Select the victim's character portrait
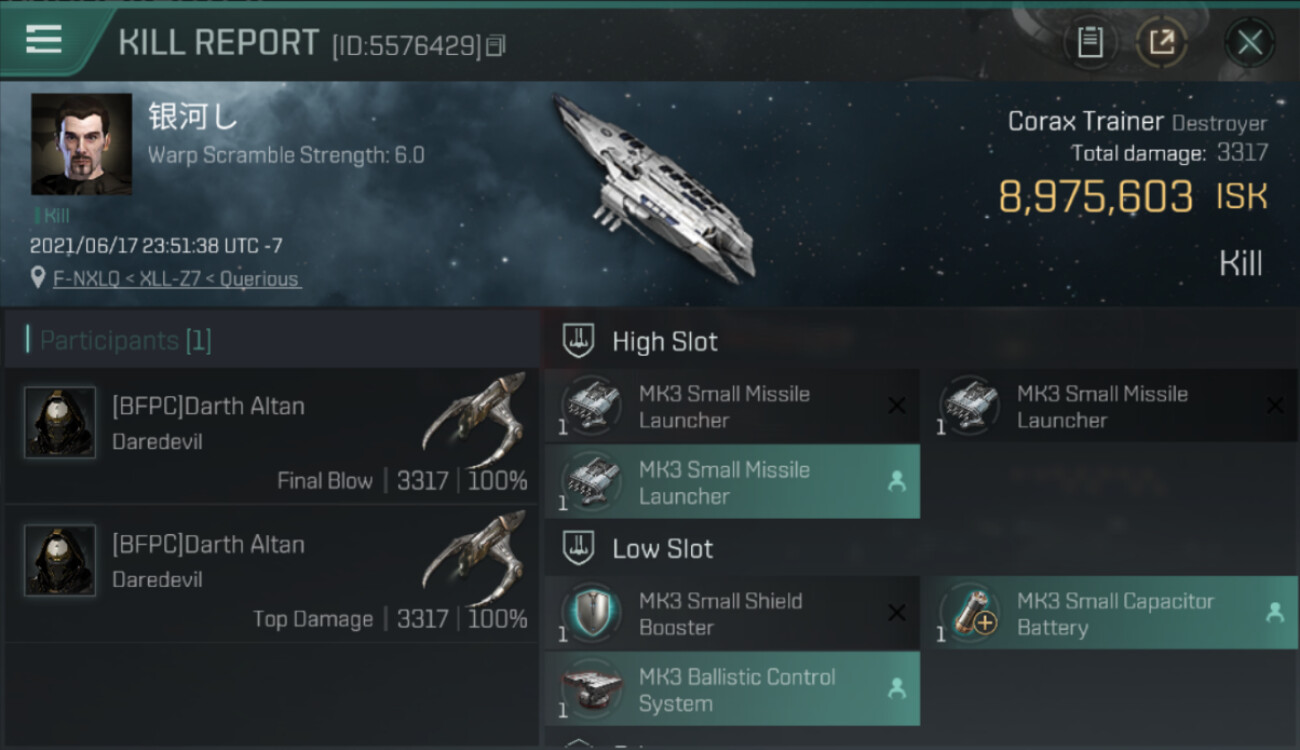This screenshot has width=1300, height=750. tap(81, 144)
